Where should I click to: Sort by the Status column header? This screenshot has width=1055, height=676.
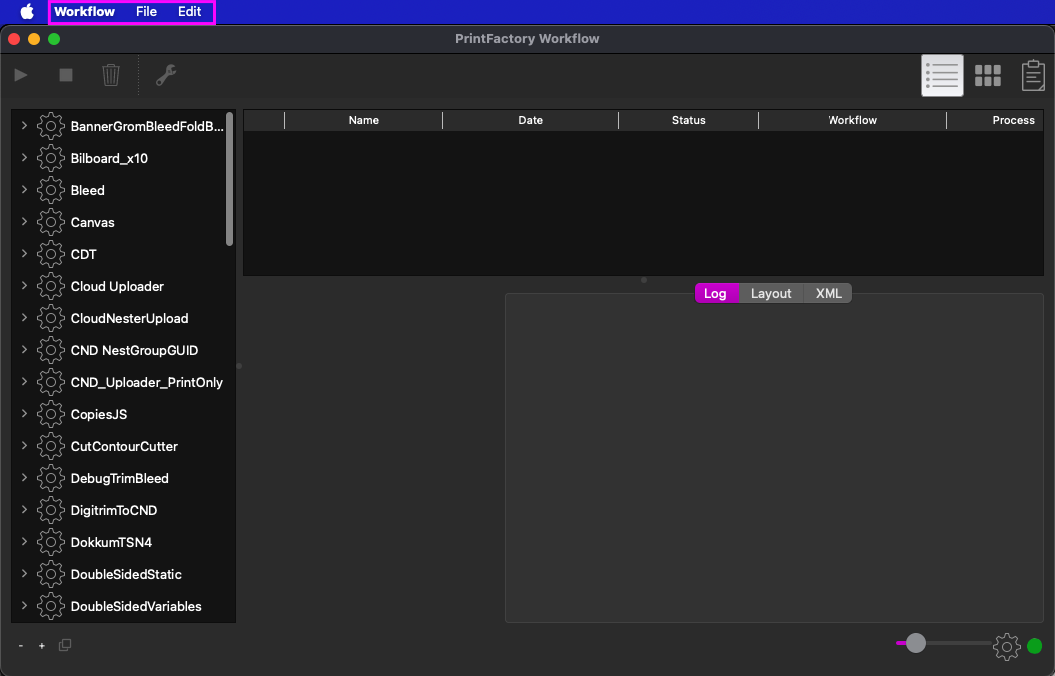point(688,120)
